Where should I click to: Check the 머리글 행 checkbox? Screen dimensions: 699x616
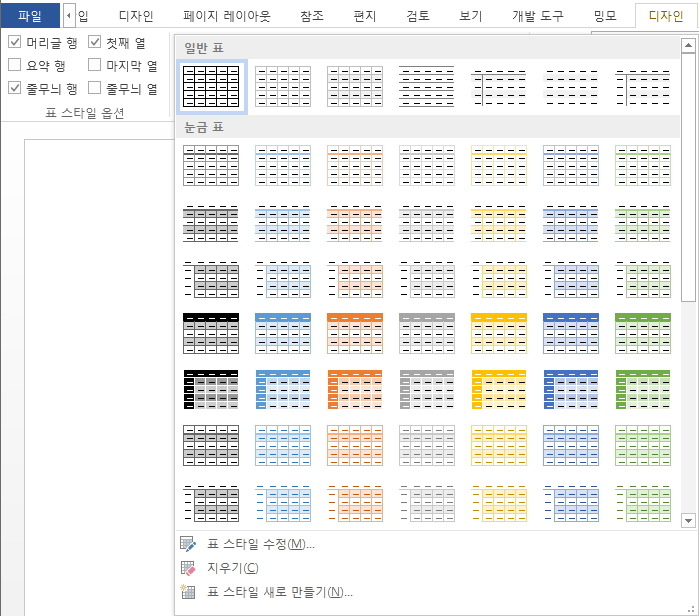tap(15, 42)
